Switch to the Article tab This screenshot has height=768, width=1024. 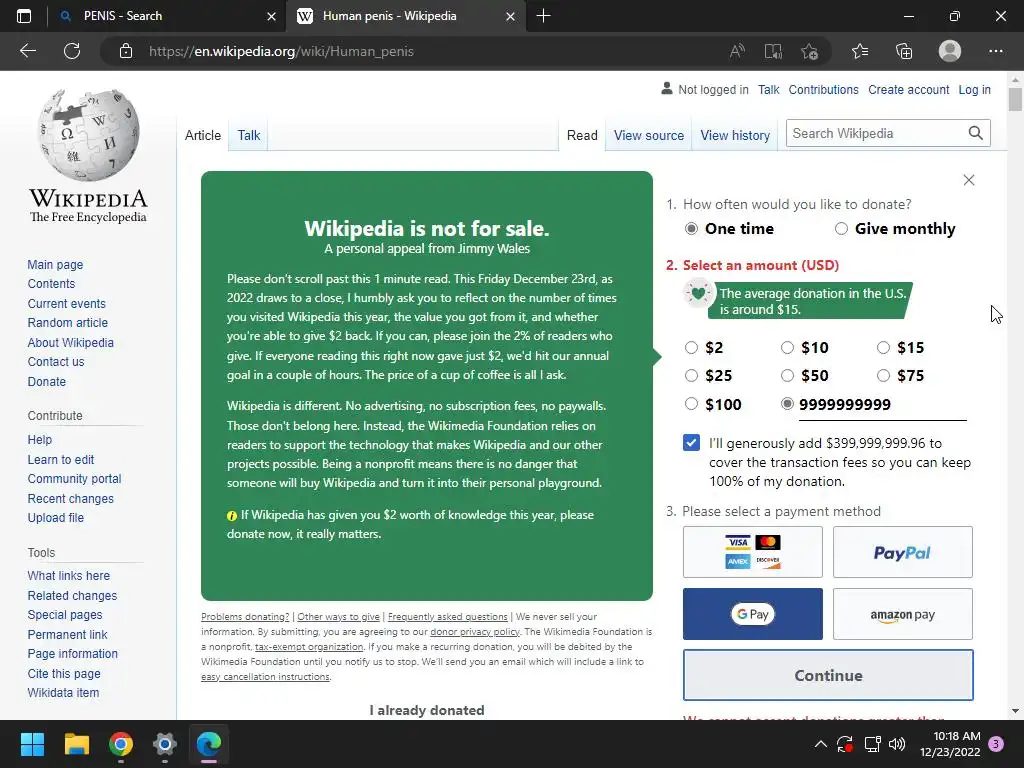[202, 135]
